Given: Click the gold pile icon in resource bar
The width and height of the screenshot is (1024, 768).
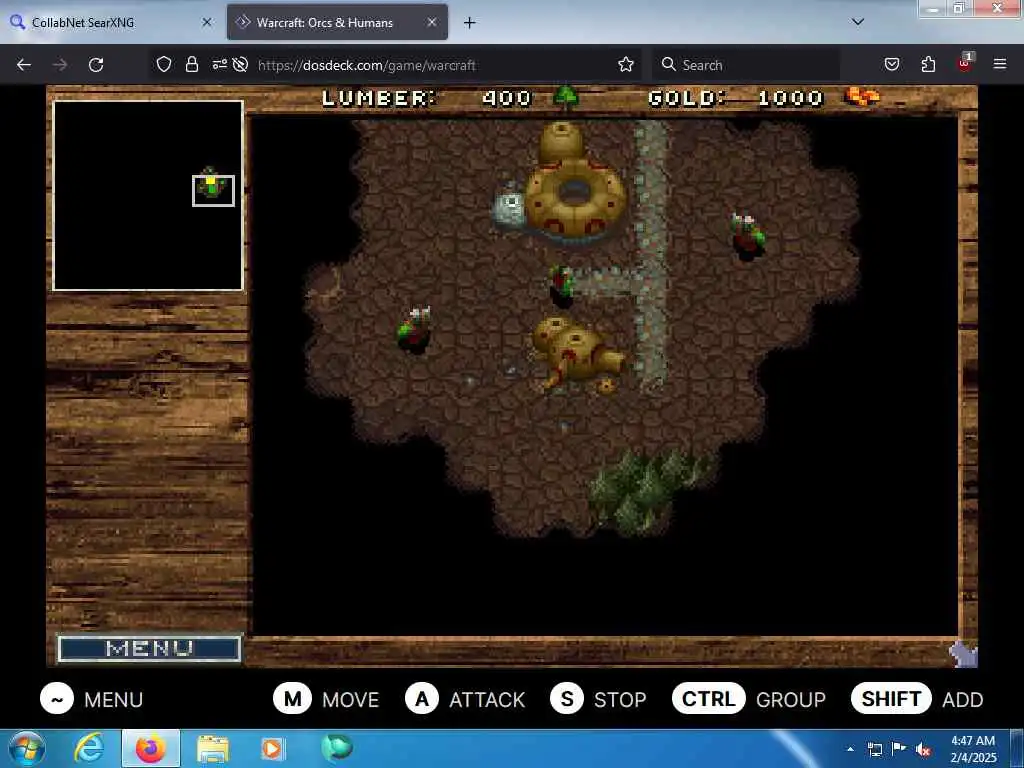Looking at the screenshot, I should [861, 97].
